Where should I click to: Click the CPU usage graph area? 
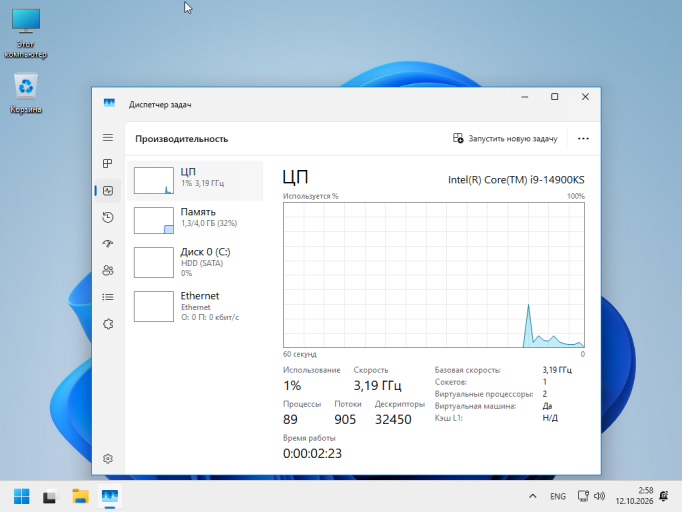pos(434,275)
